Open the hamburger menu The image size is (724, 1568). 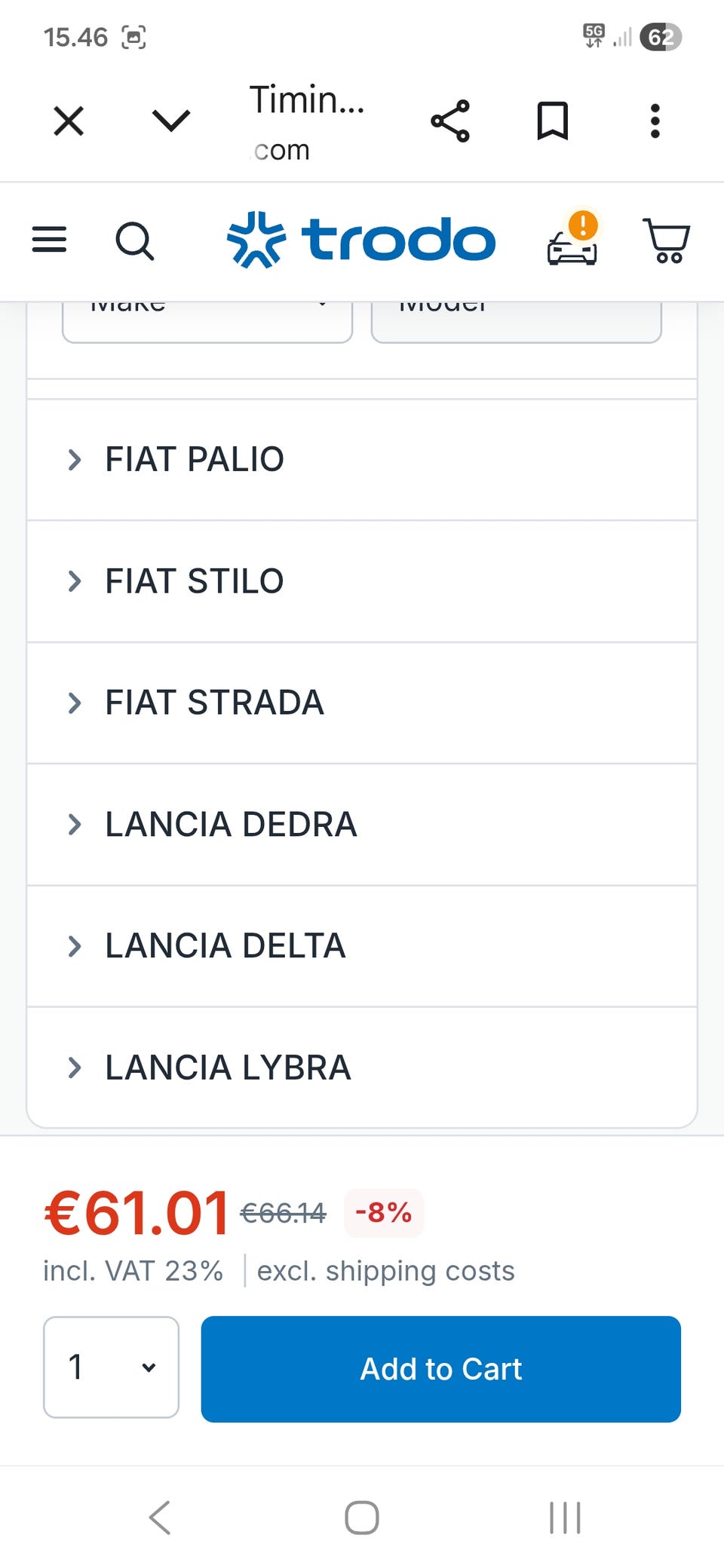pos(49,240)
